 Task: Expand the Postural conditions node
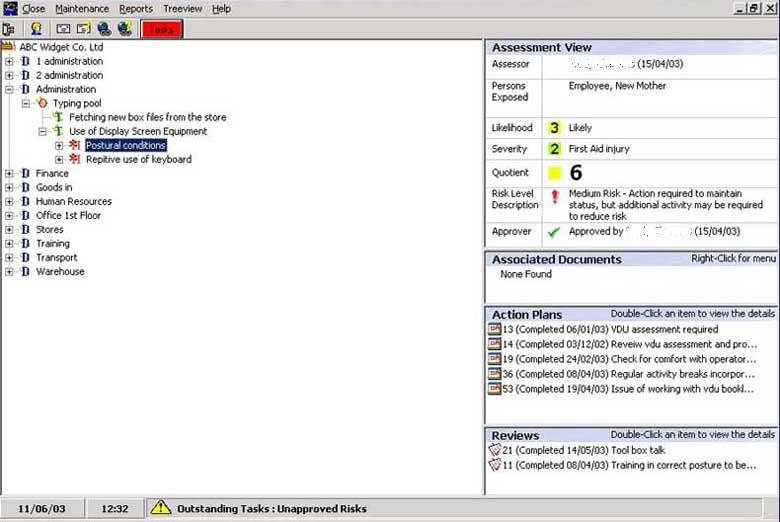pos(59,145)
